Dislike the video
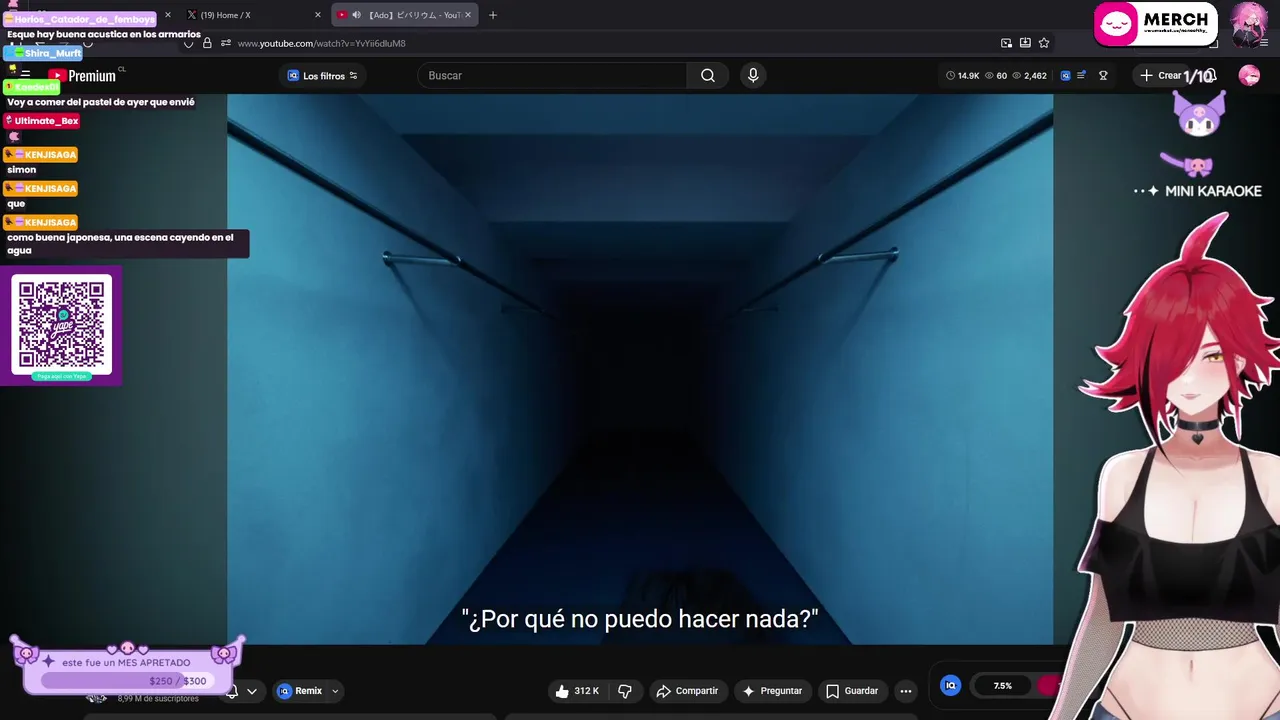Screen dimensions: 1280x720 coord(625,691)
